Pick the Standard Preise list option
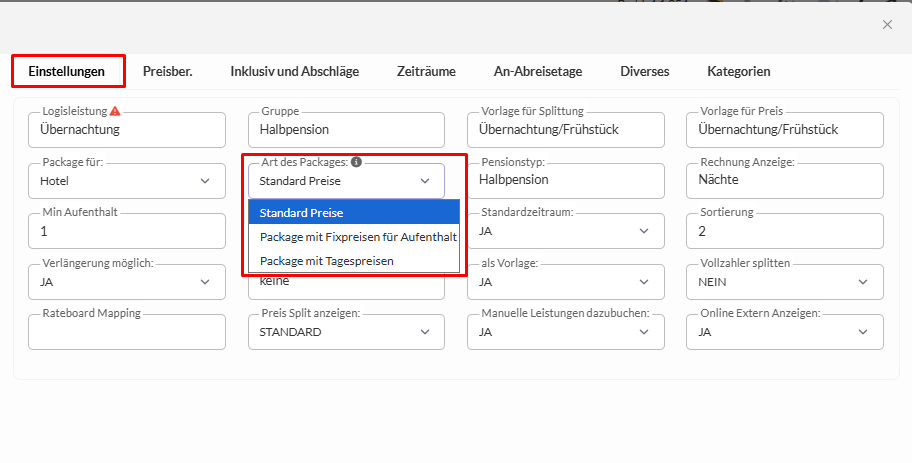Viewport: 912px width, 463px height. 301,213
